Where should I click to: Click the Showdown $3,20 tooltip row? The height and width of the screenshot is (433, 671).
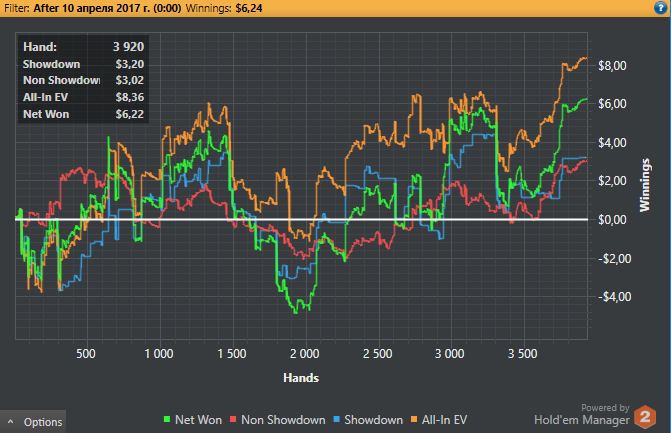point(83,64)
